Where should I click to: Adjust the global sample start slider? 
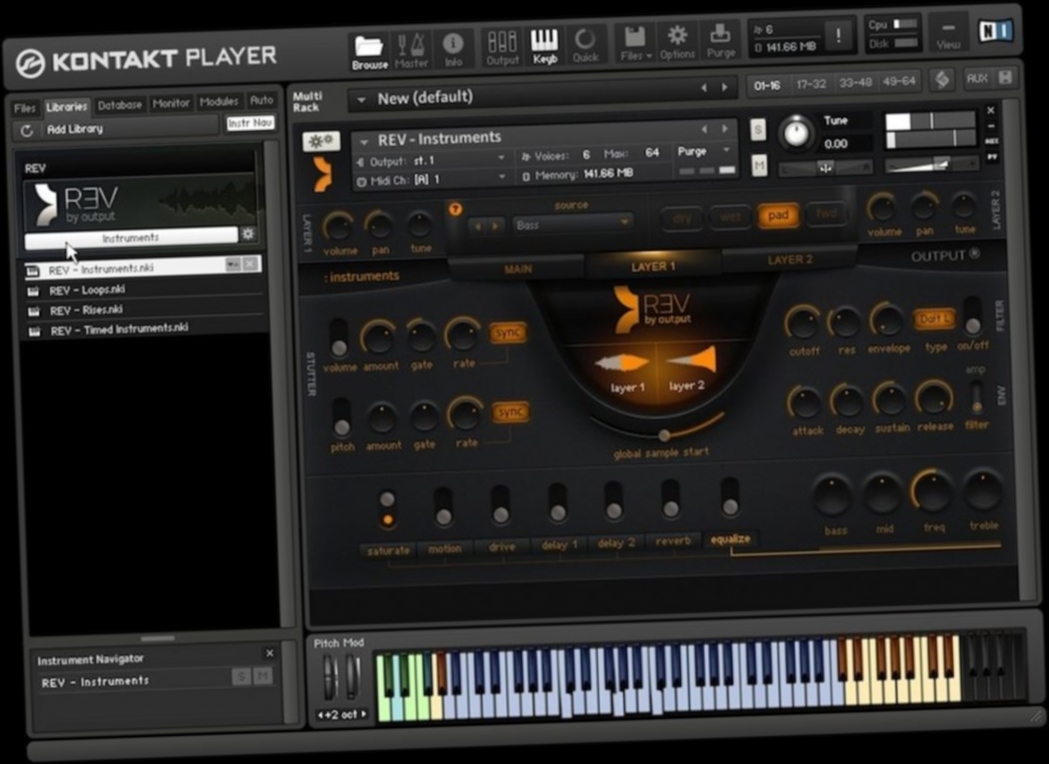tap(664, 435)
